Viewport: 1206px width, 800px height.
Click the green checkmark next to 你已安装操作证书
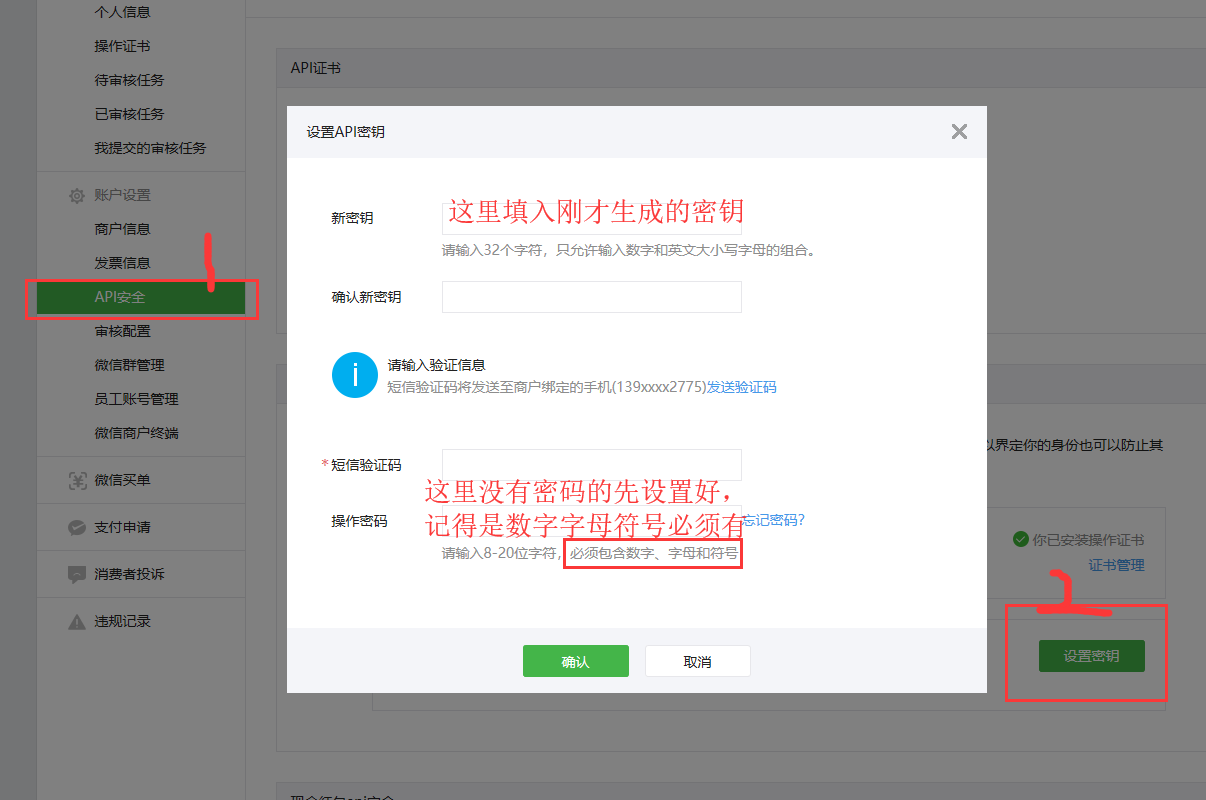point(1020,539)
